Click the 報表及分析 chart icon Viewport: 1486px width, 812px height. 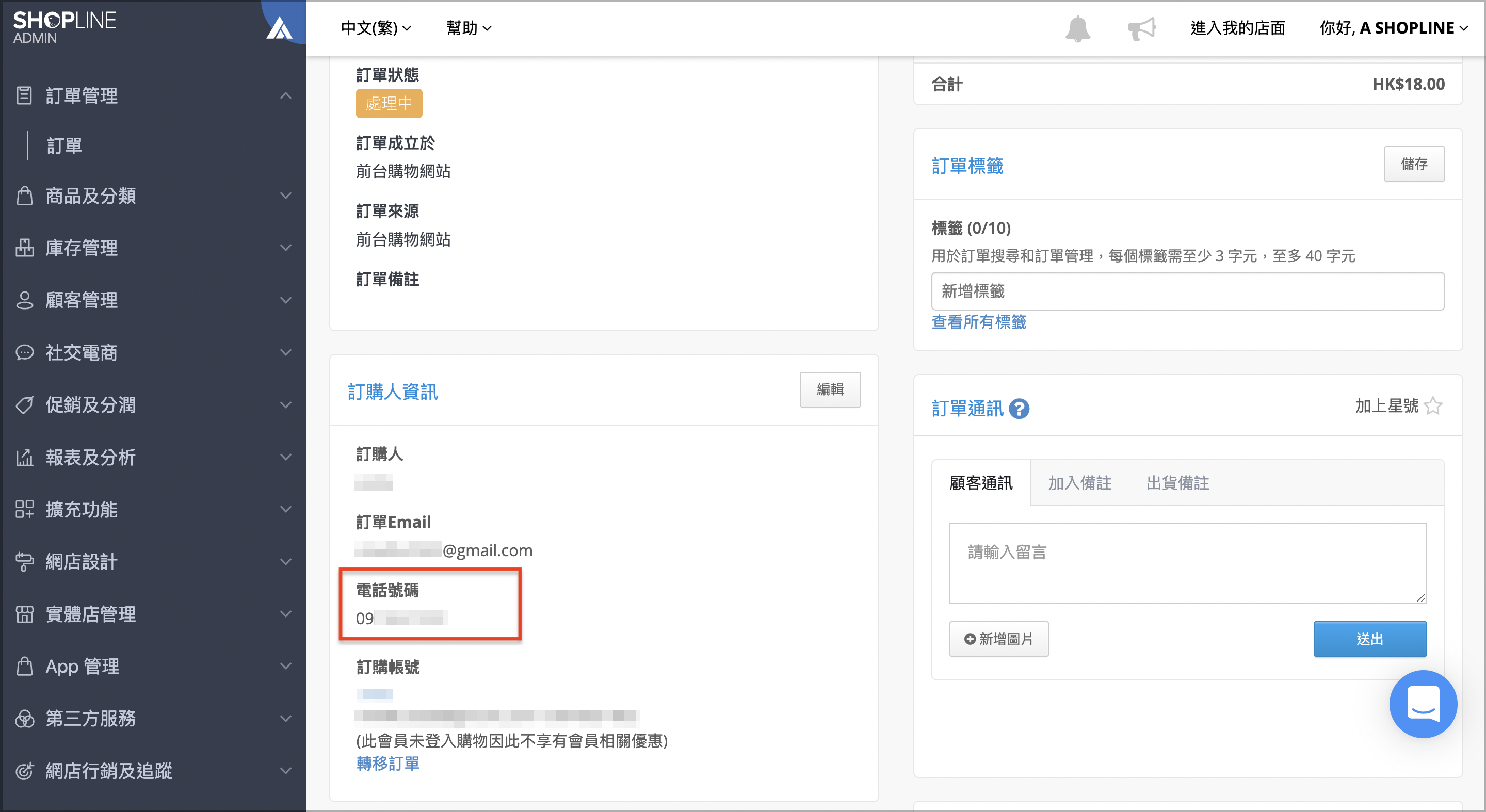24,457
